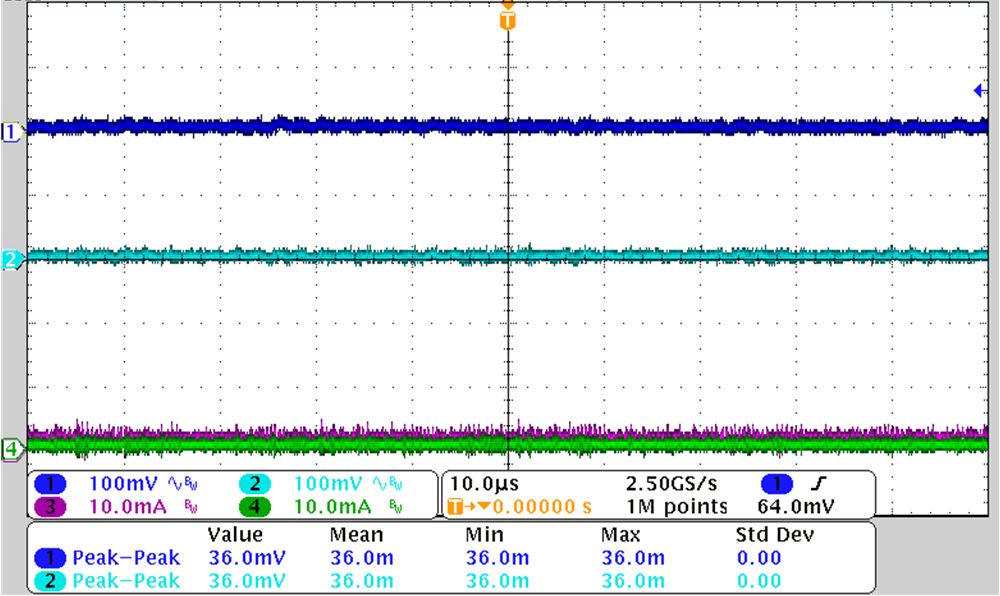Image resolution: width=1000 pixels, height=596 pixels.
Task: Expand the orange trigger delay readout 0.00000 s
Action: point(519,504)
